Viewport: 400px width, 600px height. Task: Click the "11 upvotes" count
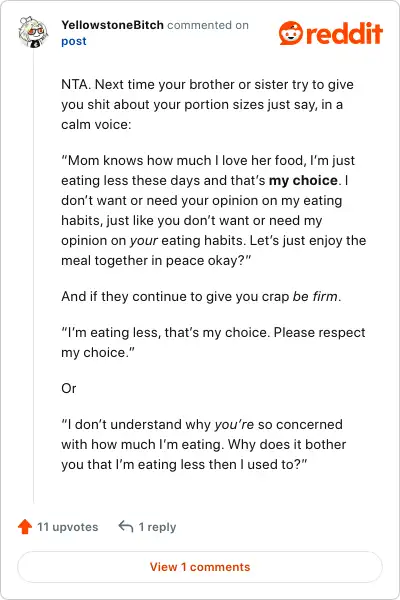pyautogui.click(x=67, y=527)
